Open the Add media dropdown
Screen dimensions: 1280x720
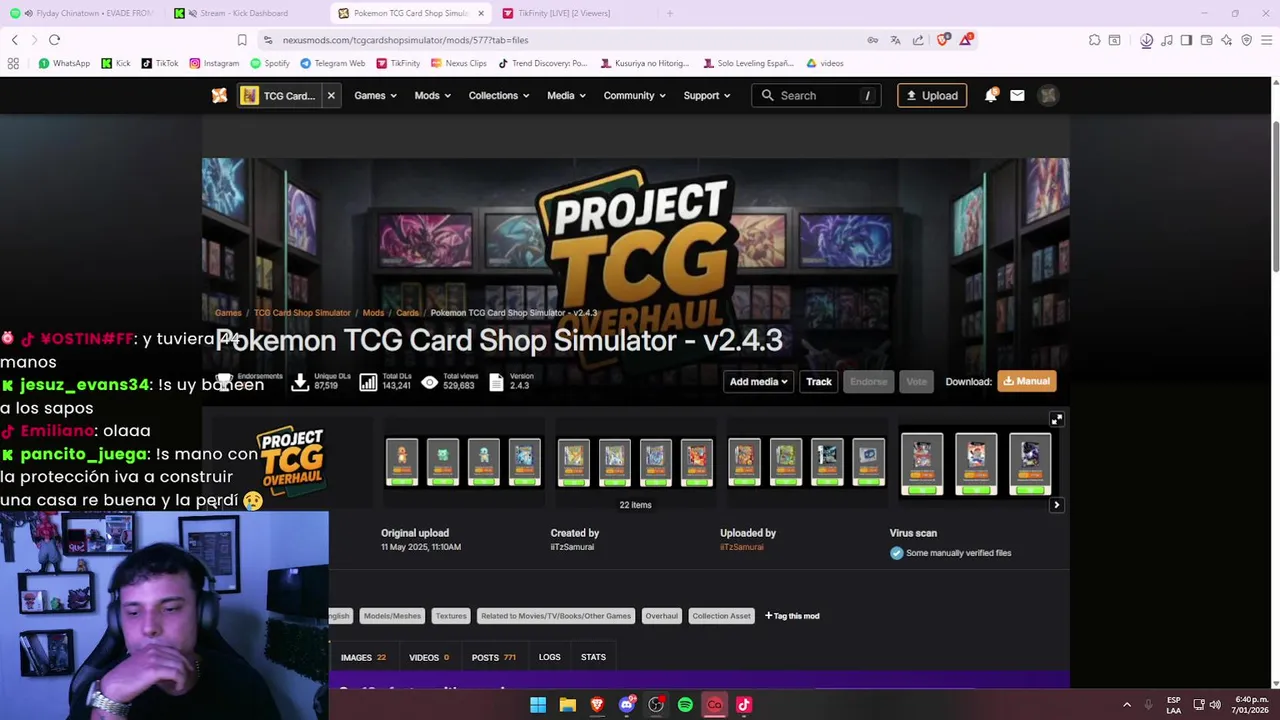click(x=758, y=381)
